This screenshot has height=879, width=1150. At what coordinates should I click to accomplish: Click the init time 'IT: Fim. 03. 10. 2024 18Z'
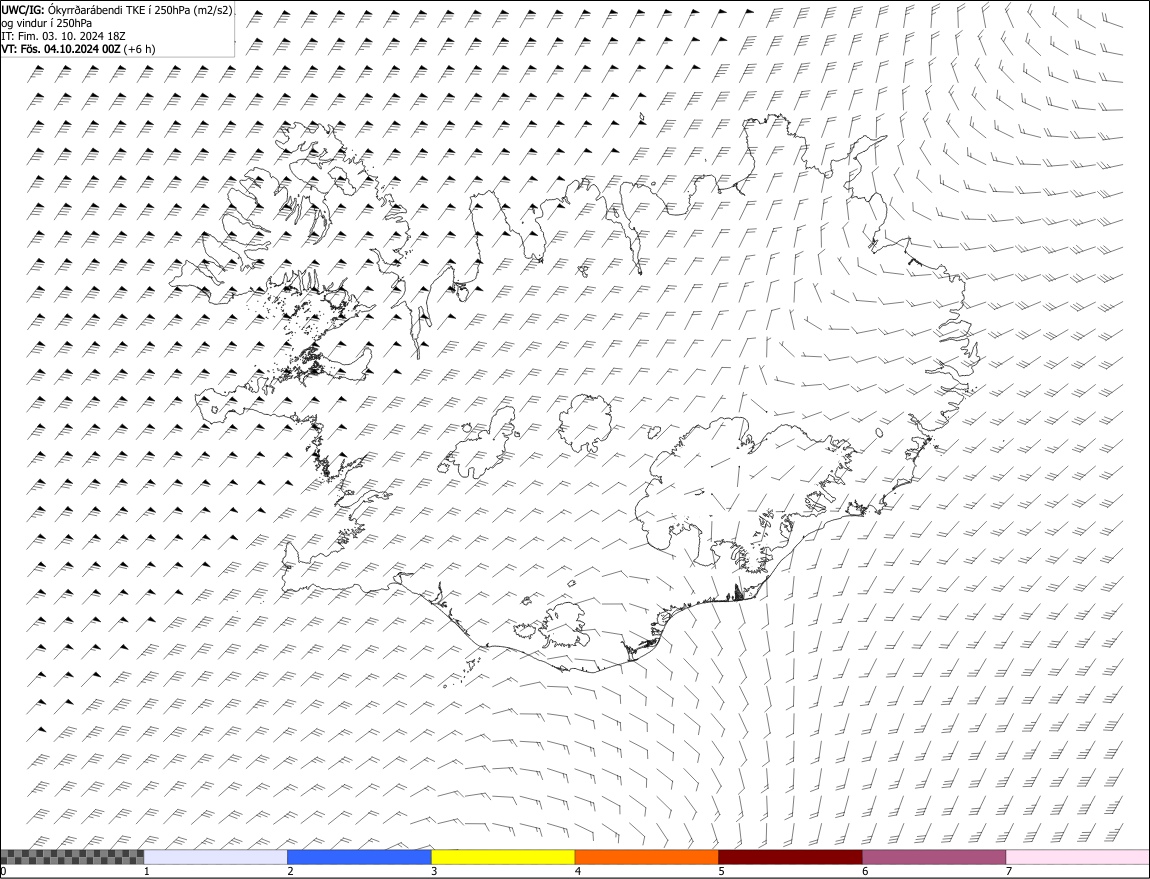pos(64,36)
